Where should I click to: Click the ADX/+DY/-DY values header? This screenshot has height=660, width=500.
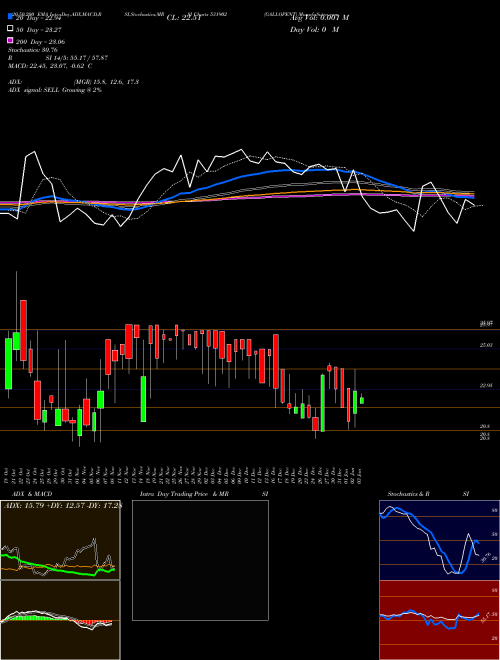point(61,505)
